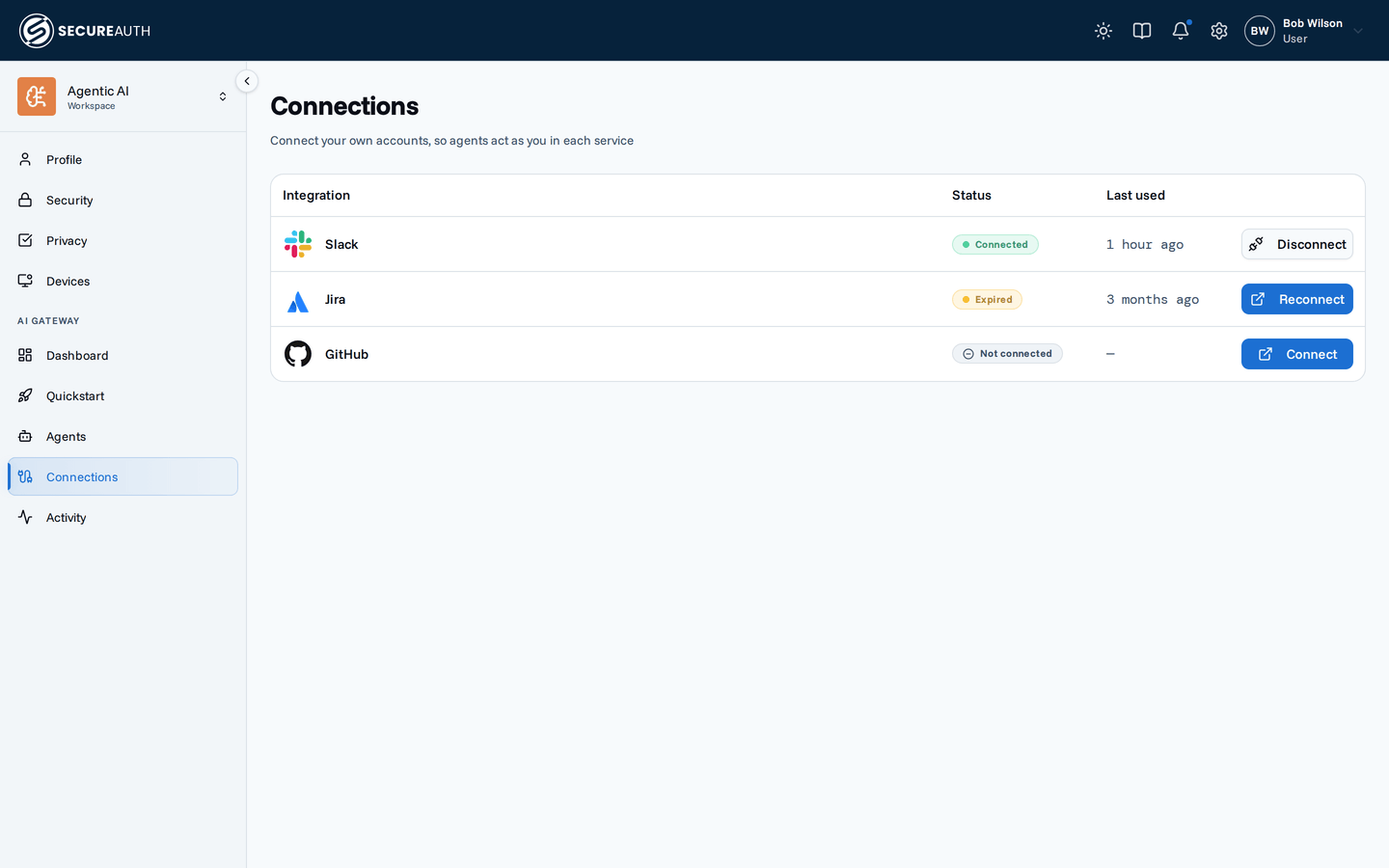Open the Agents page
This screenshot has height=868, width=1389.
[123, 436]
